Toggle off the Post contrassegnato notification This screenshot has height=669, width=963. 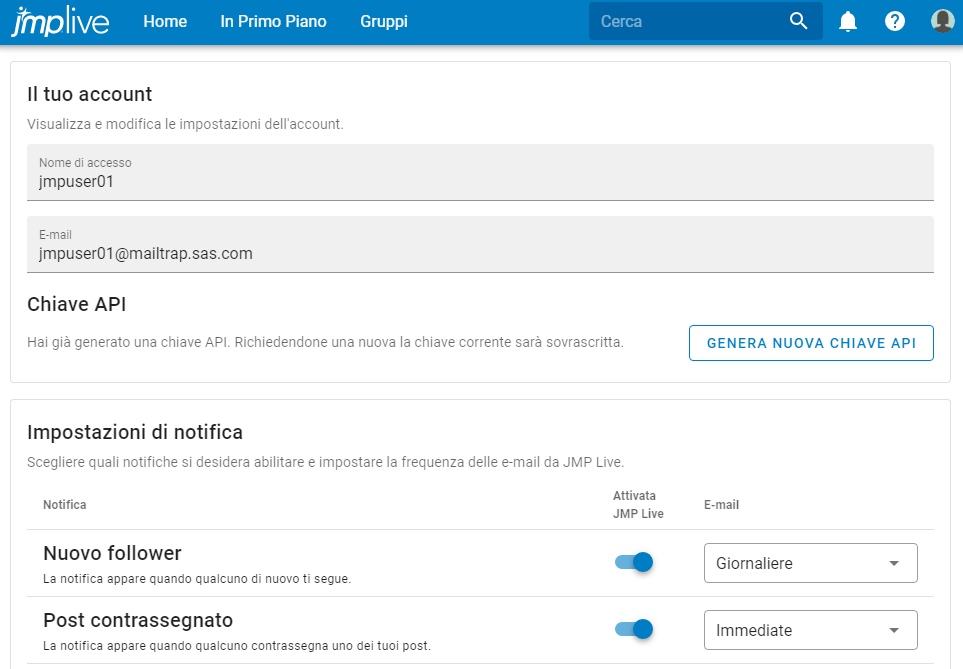click(632, 630)
